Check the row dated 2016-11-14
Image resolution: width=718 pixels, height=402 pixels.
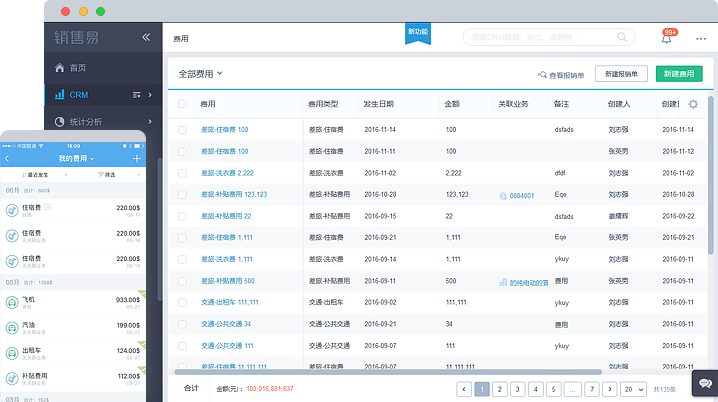click(x=182, y=130)
